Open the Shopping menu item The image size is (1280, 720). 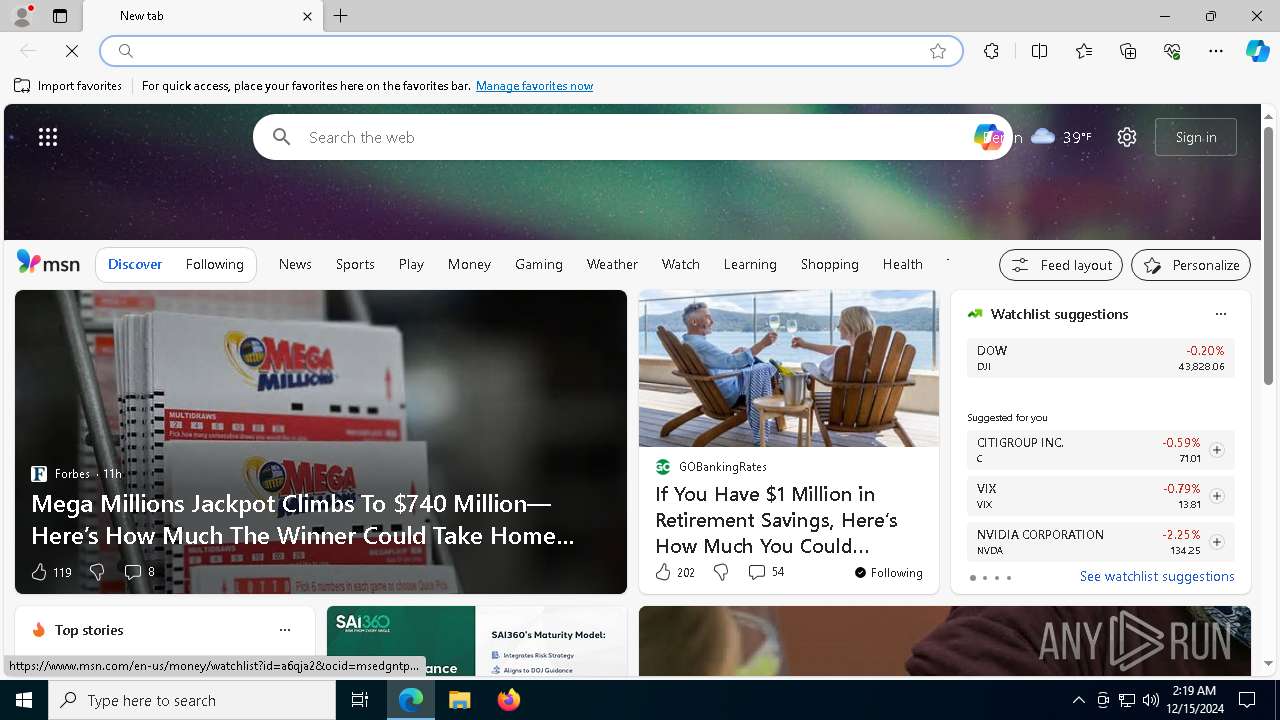pos(830,264)
